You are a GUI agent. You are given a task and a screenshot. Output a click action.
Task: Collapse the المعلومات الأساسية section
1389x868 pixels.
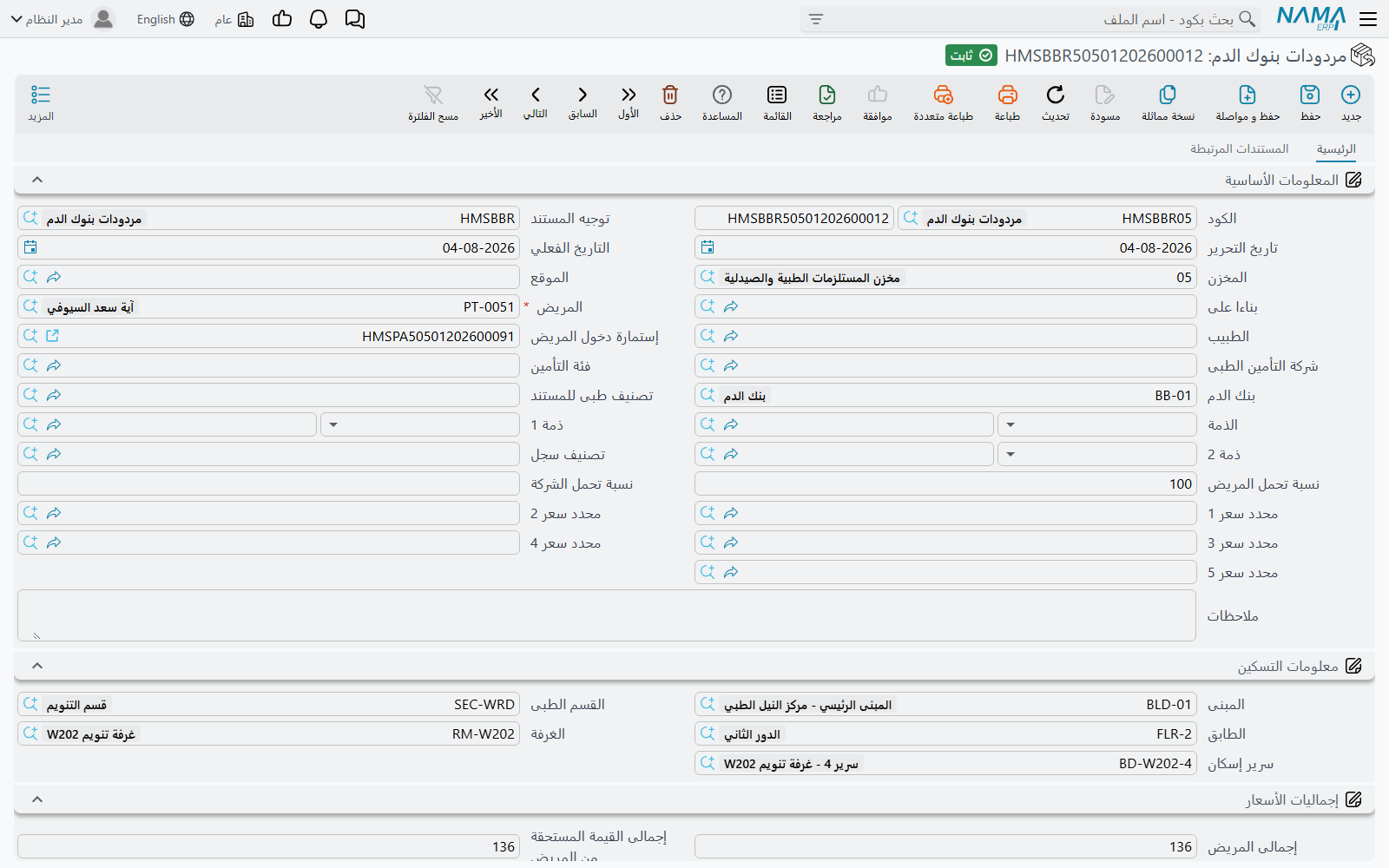tap(37, 180)
